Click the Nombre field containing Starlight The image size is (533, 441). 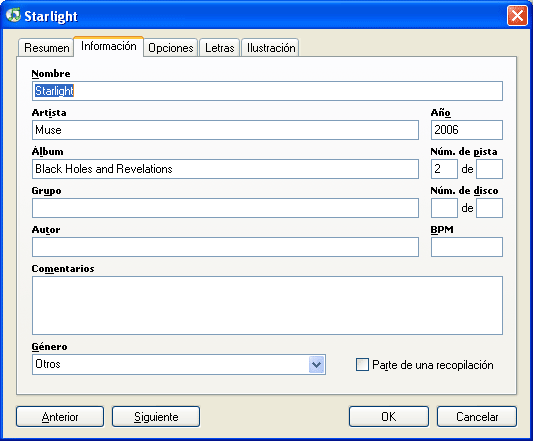[267, 91]
